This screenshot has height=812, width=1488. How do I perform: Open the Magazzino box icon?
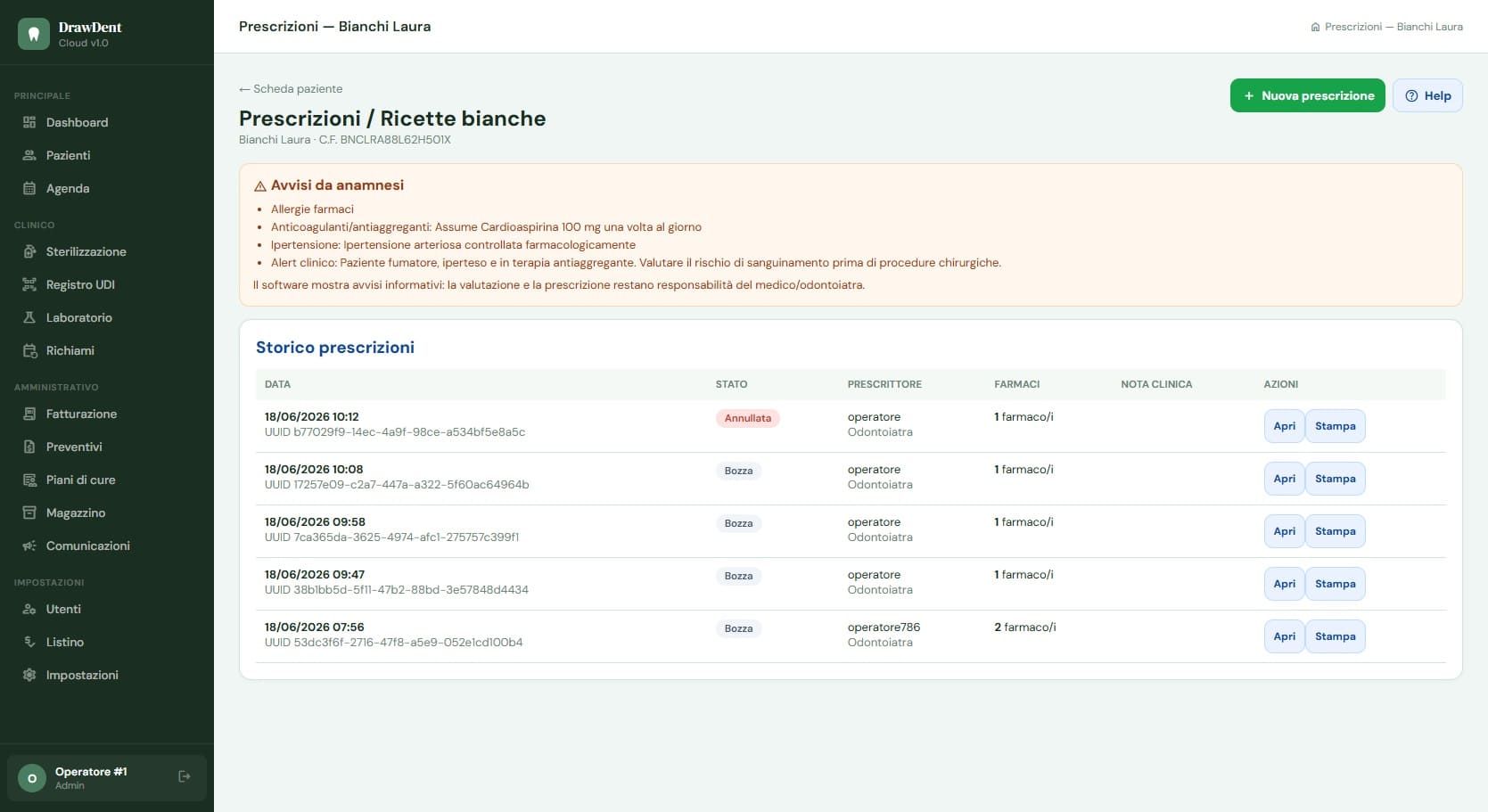[29, 513]
